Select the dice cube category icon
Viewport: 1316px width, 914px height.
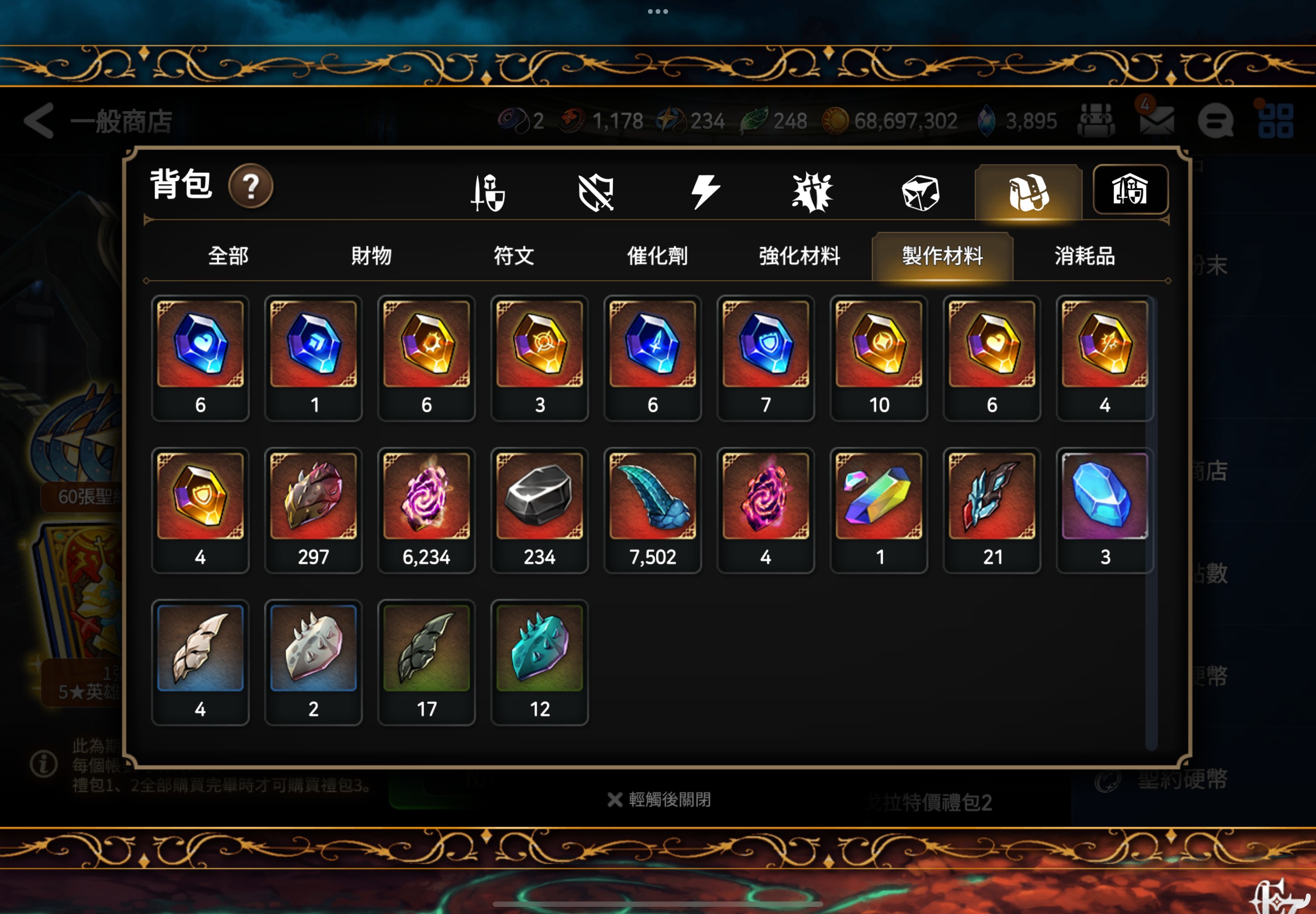[920, 193]
